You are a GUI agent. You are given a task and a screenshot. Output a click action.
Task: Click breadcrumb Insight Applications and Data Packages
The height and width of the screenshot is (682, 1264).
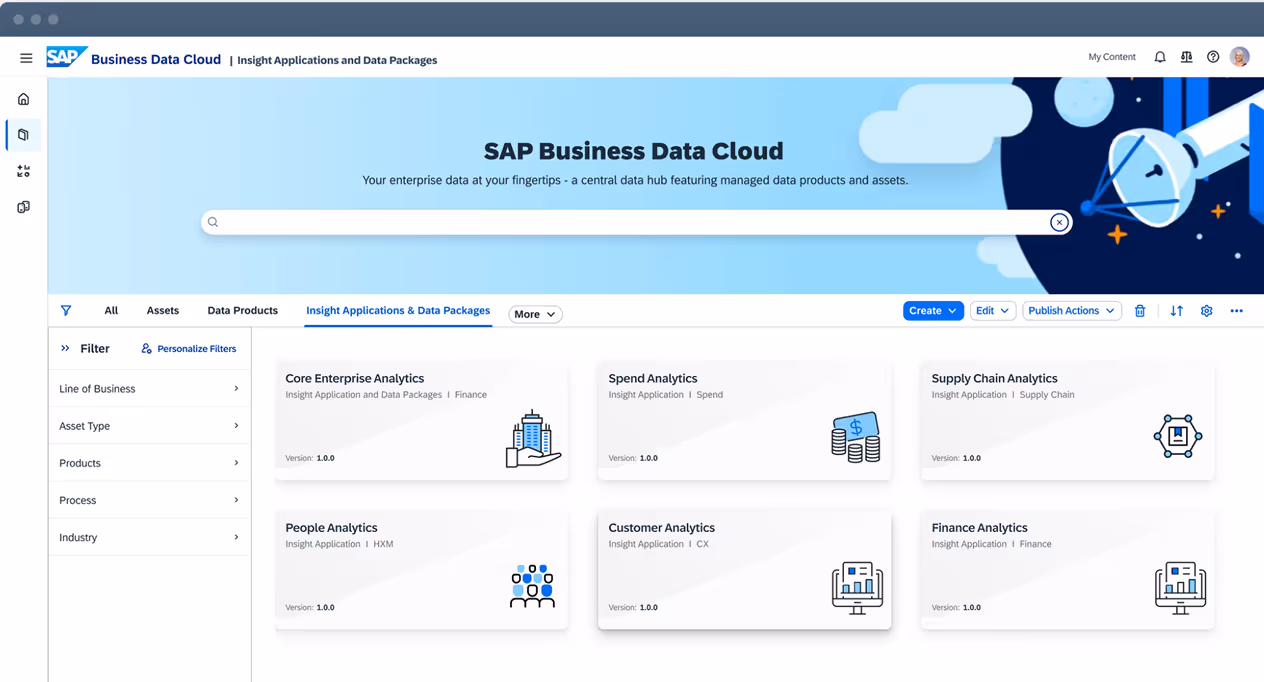click(x=337, y=60)
